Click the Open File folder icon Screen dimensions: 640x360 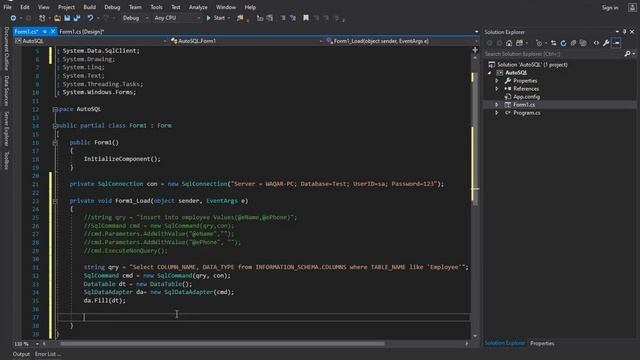(57, 18)
